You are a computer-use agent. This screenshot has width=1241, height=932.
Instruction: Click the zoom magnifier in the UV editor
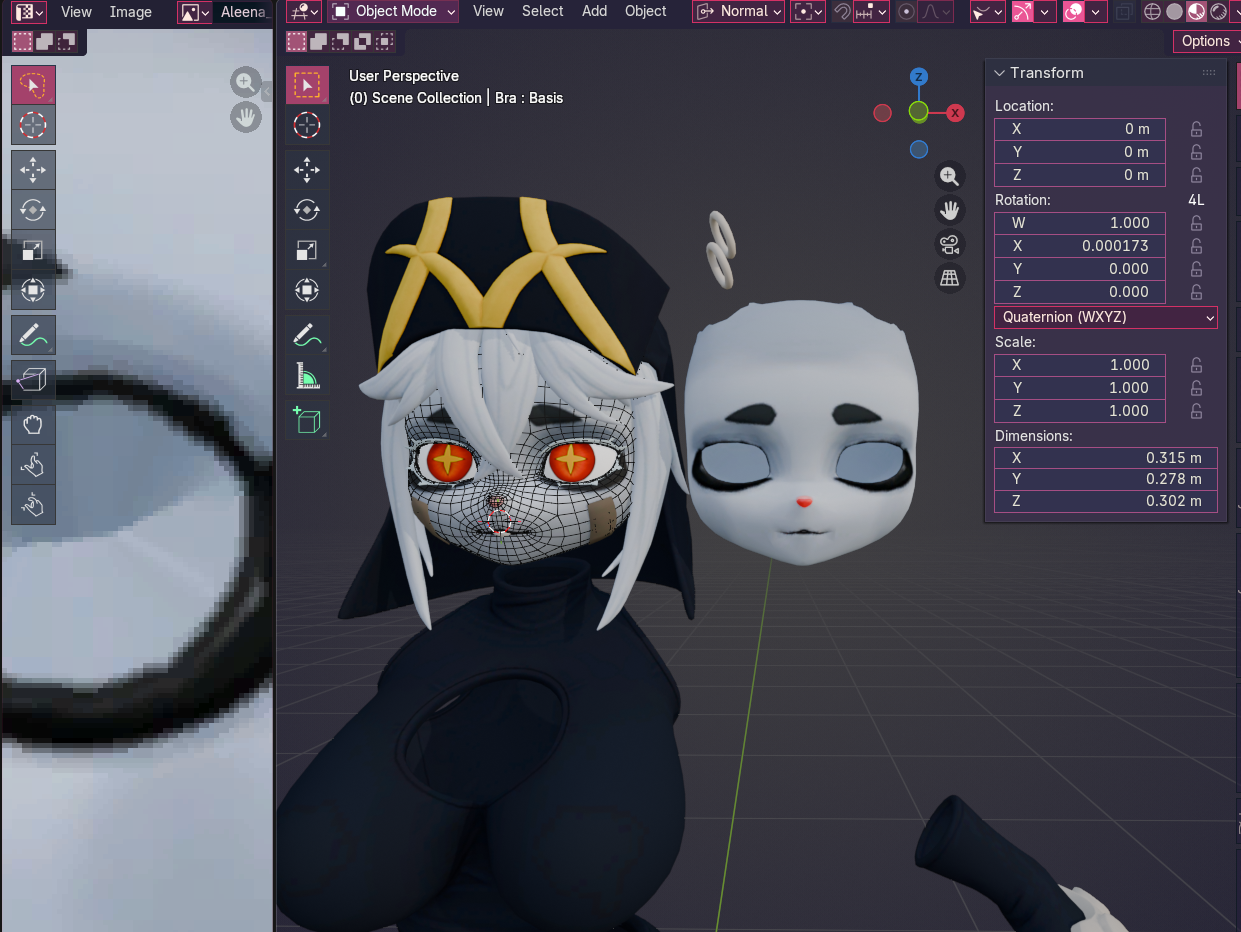(x=245, y=82)
